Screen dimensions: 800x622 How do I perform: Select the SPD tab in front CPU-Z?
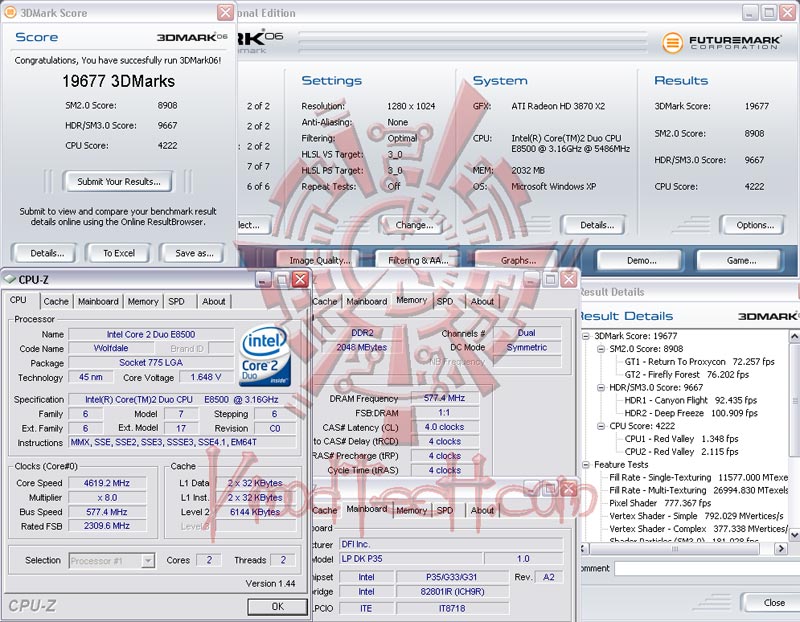(x=177, y=302)
